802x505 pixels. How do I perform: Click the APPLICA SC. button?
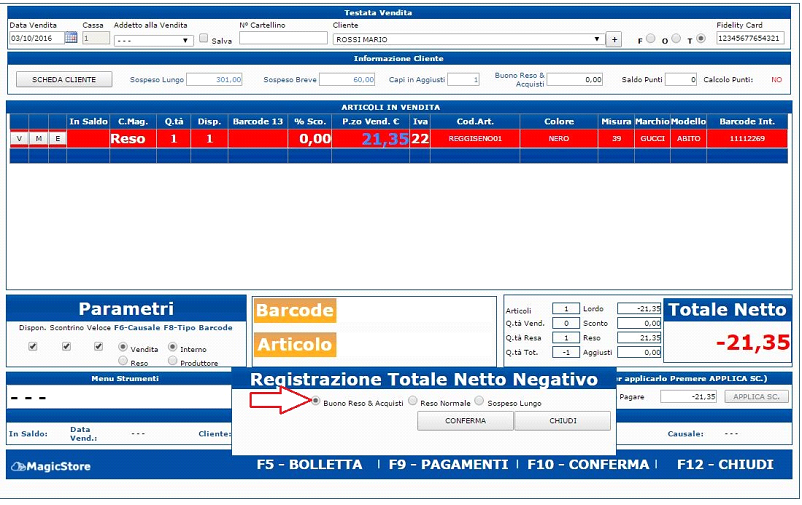pyautogui.click(x=756, y=397)
